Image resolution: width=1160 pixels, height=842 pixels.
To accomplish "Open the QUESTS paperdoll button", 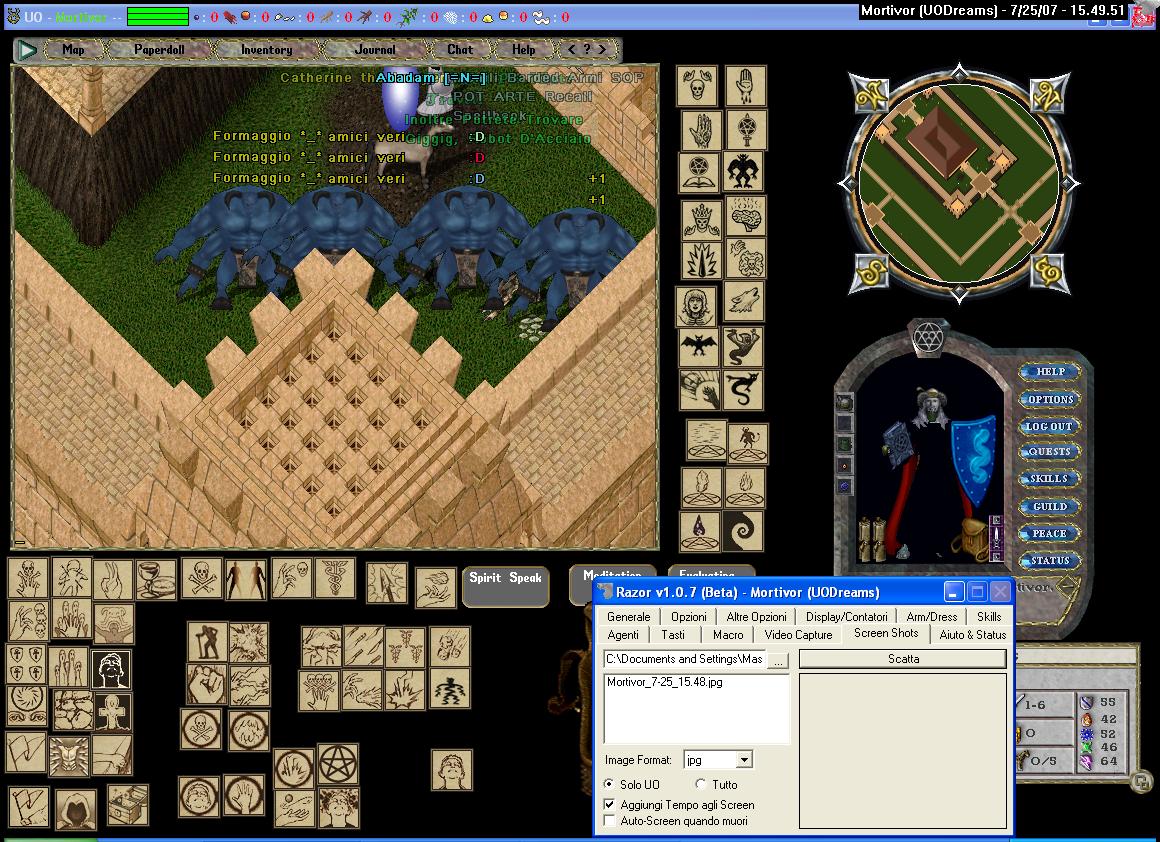I will [x=1050, y=451].
